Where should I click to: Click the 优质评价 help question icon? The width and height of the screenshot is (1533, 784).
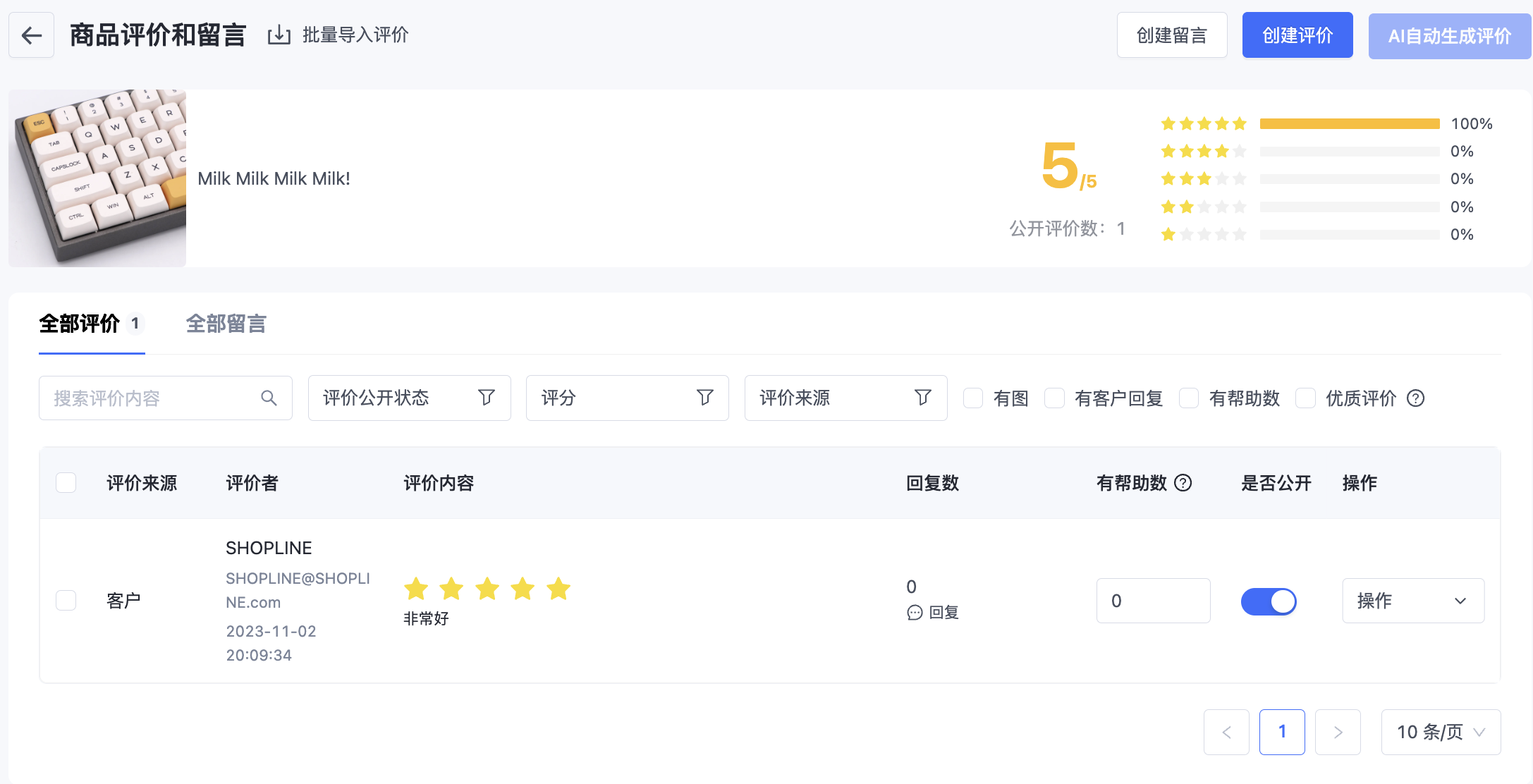(x=1415, y=398)
